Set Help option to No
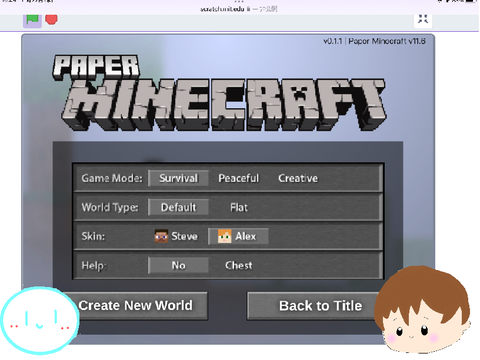 [178, 265]
